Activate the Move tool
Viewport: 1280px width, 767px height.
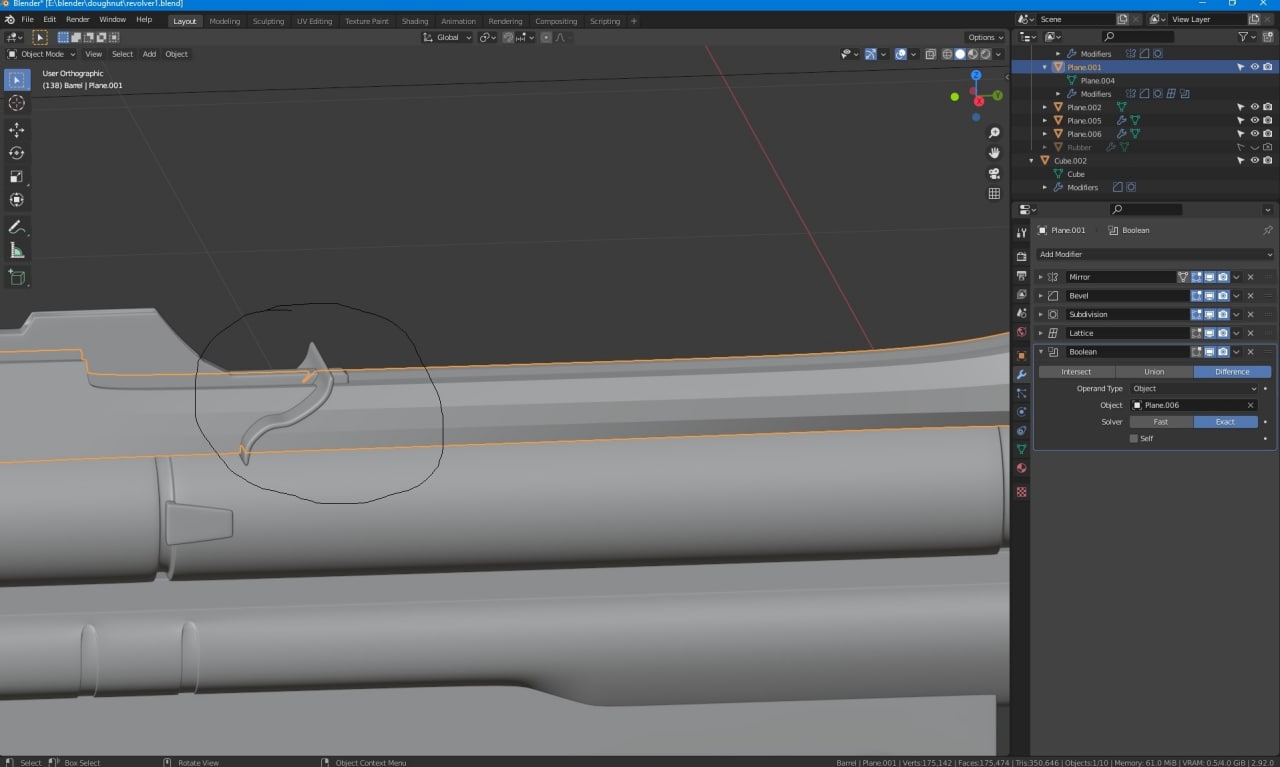17,130
